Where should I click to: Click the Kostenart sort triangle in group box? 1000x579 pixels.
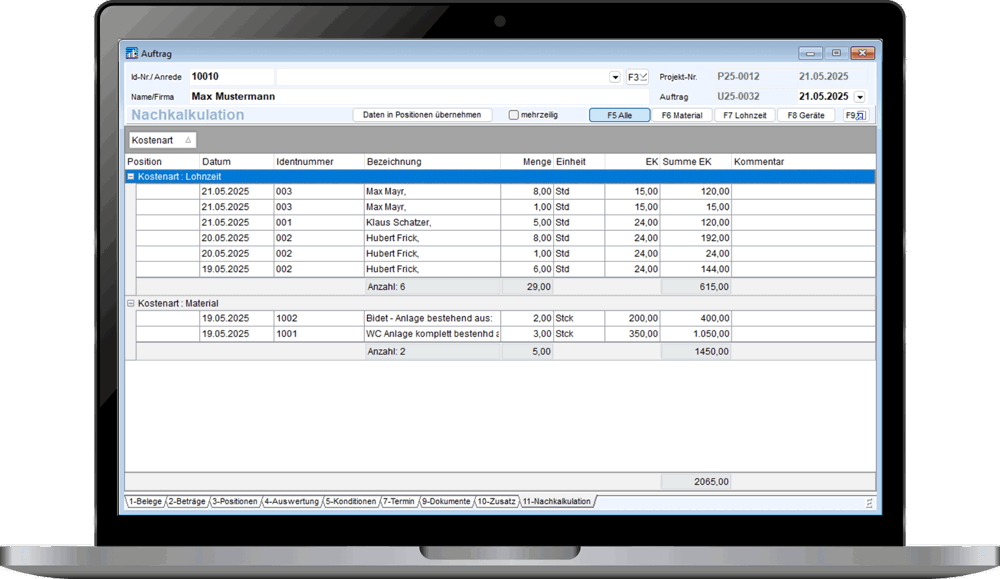[188, 140]
